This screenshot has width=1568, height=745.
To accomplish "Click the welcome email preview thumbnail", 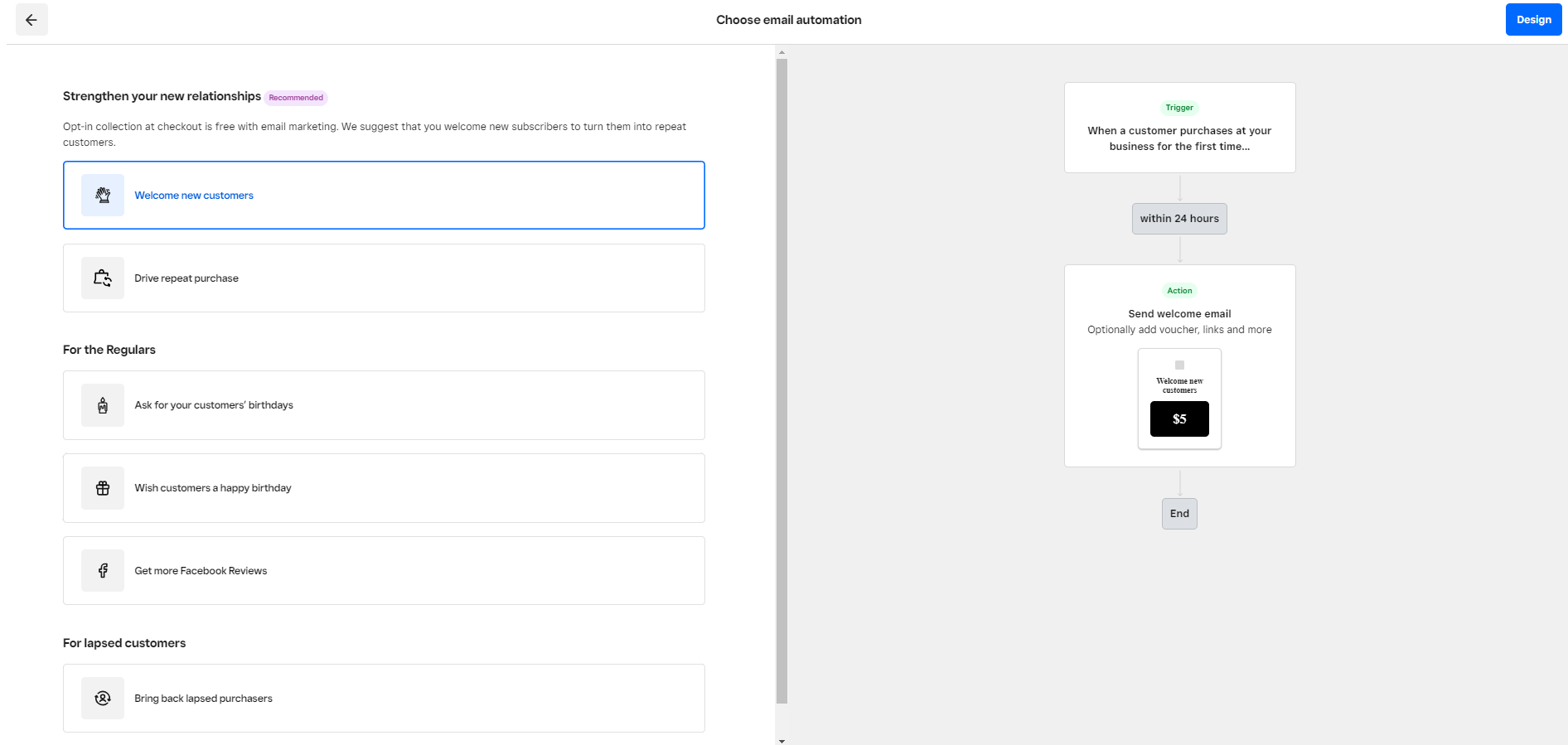I will tap(1179, 399).
